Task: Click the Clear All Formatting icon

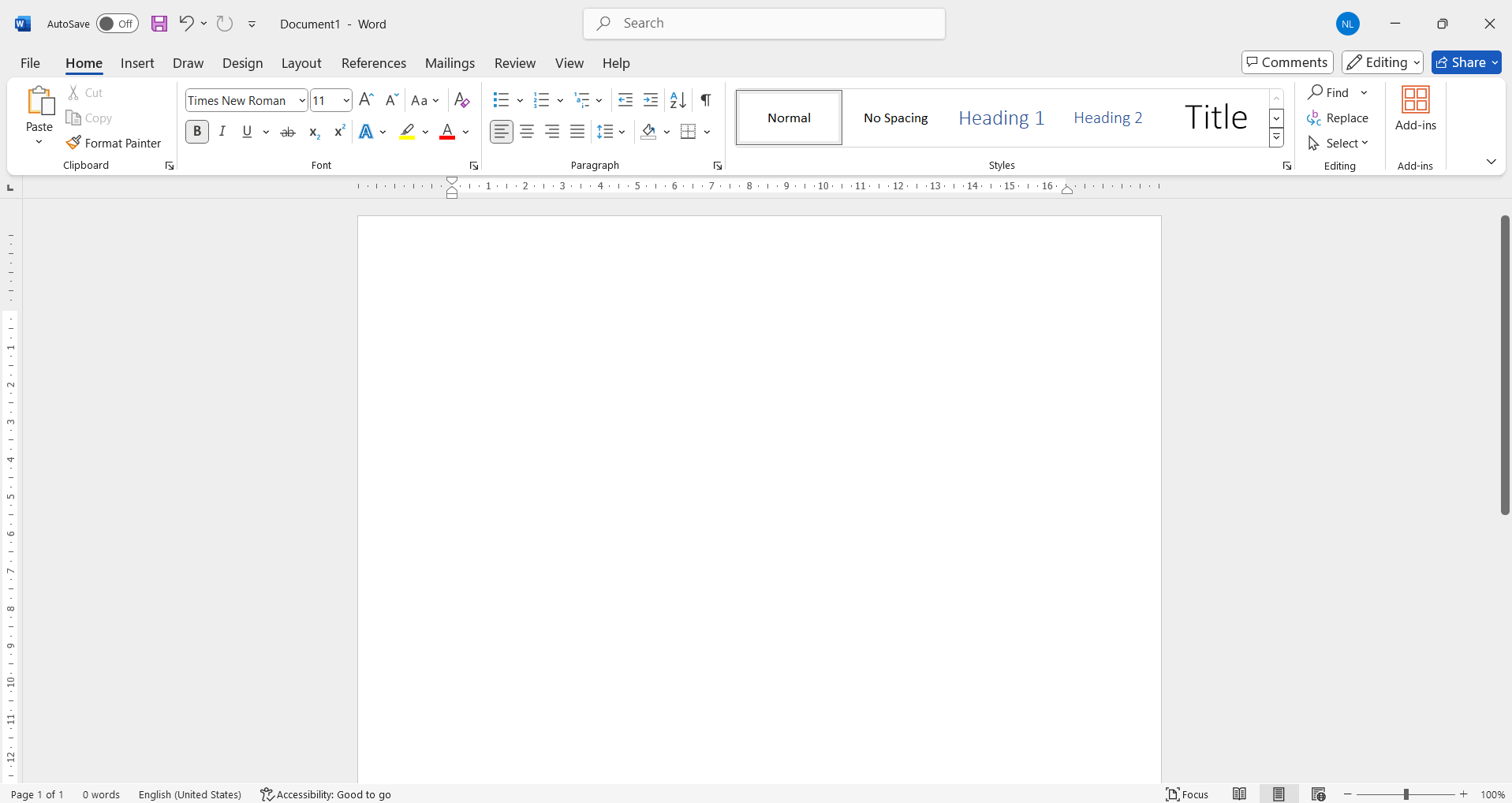Action: click(x=462, y=100)
